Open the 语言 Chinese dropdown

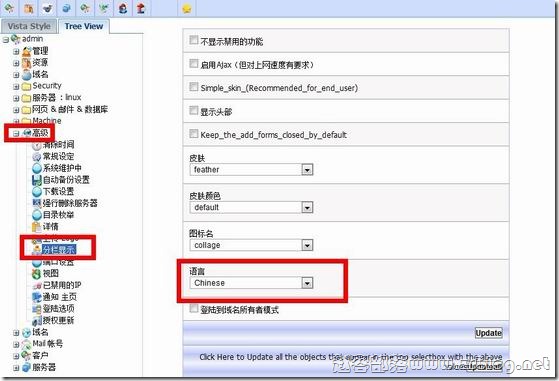[x=251, y=283]
